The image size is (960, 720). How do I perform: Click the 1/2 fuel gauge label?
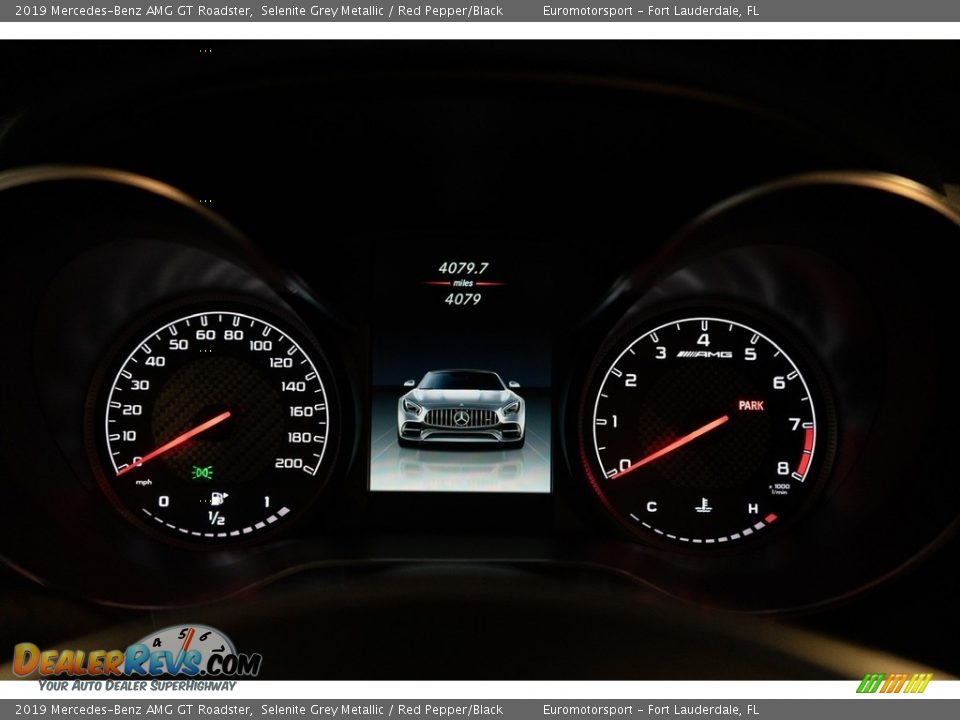[x=216, y=518]
